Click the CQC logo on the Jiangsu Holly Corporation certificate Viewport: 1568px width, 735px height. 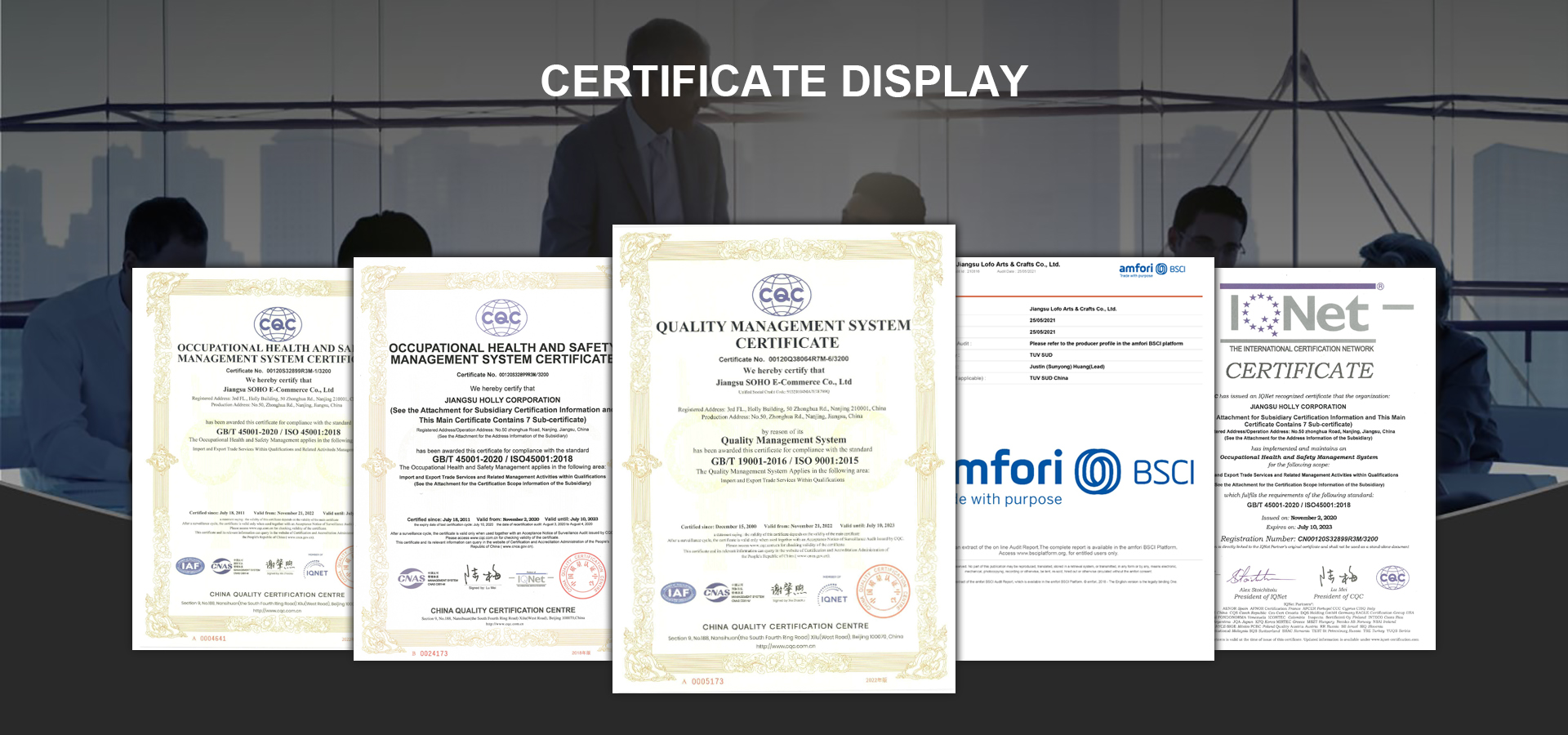click(501, 318)
